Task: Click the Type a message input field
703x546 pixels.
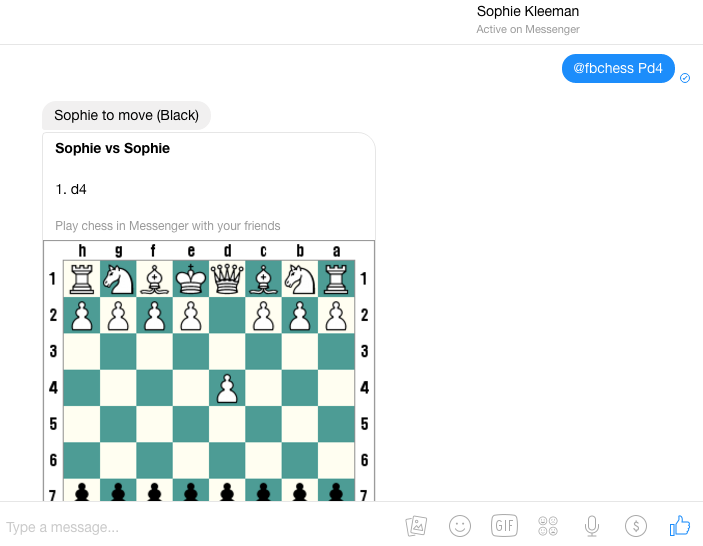Action: pos(197,527)
